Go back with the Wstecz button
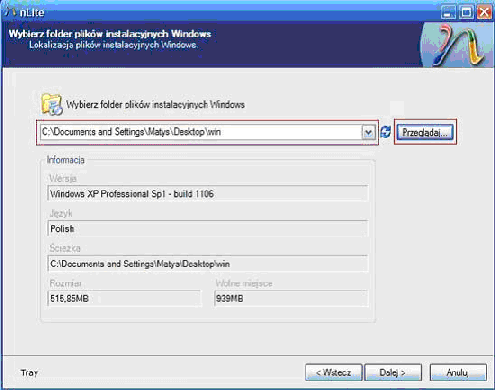This screenshot has height=390, width=495. coord(333,372)
